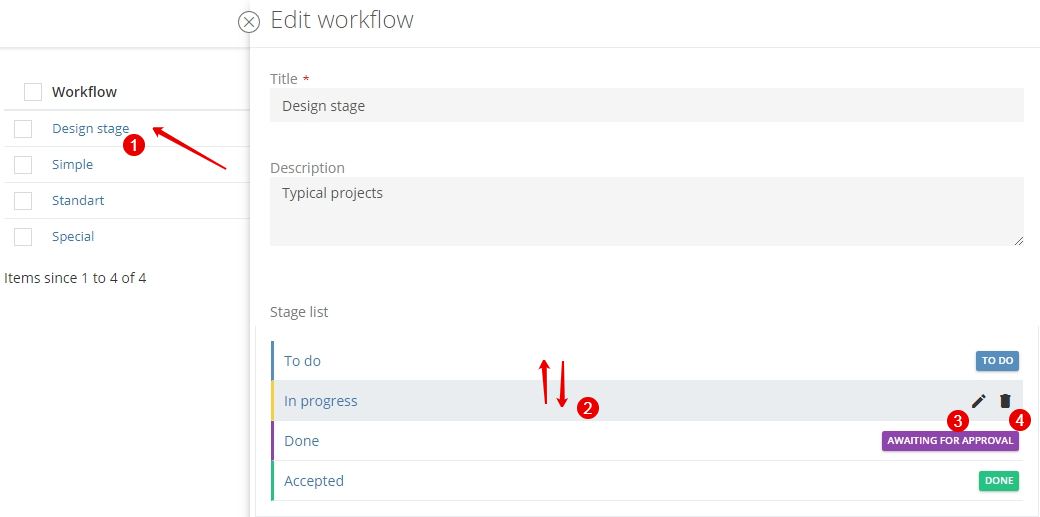Screen dimensions: 1040x517
Task: Tick the Standart workflow checkbox
Action: coord(23,200)
